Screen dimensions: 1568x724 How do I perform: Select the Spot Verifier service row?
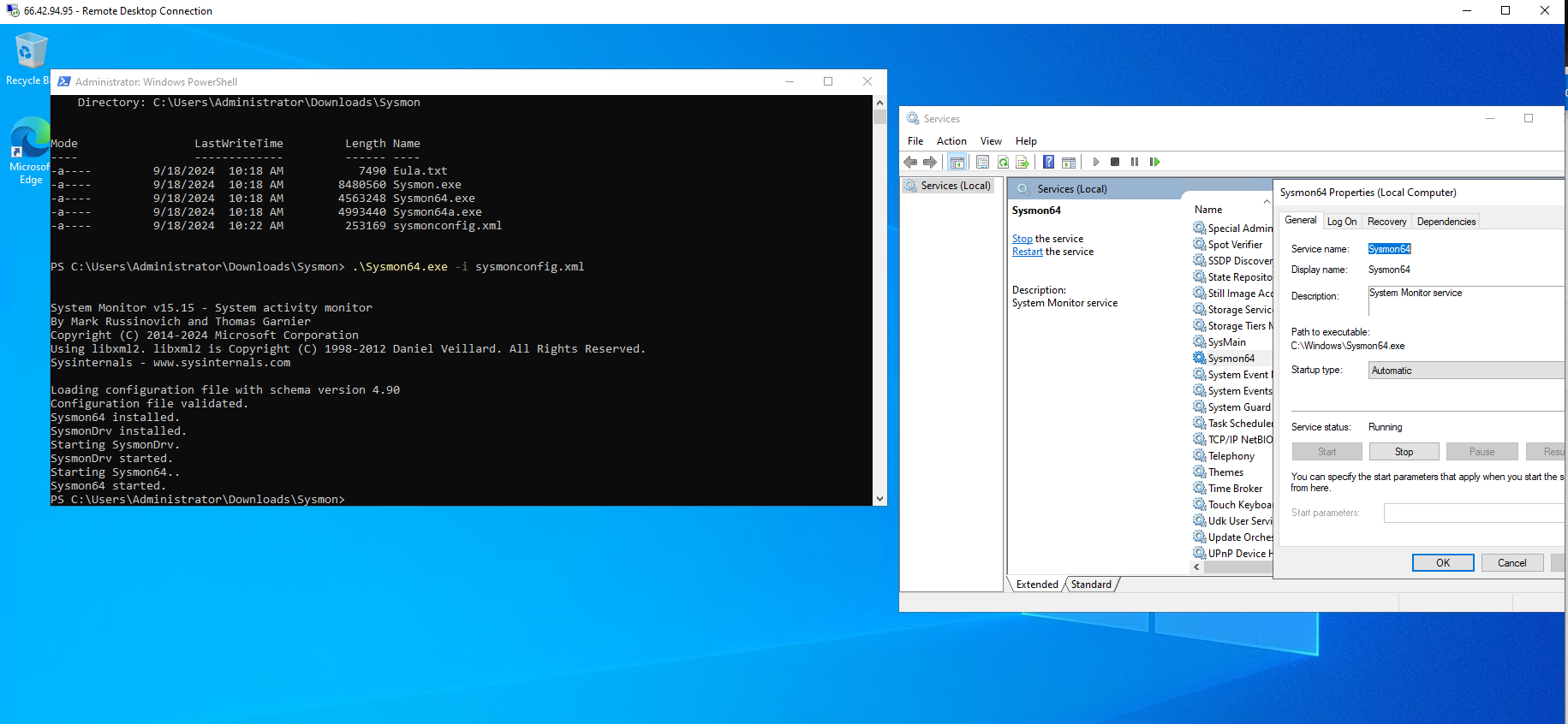(x=1235, y=245)
